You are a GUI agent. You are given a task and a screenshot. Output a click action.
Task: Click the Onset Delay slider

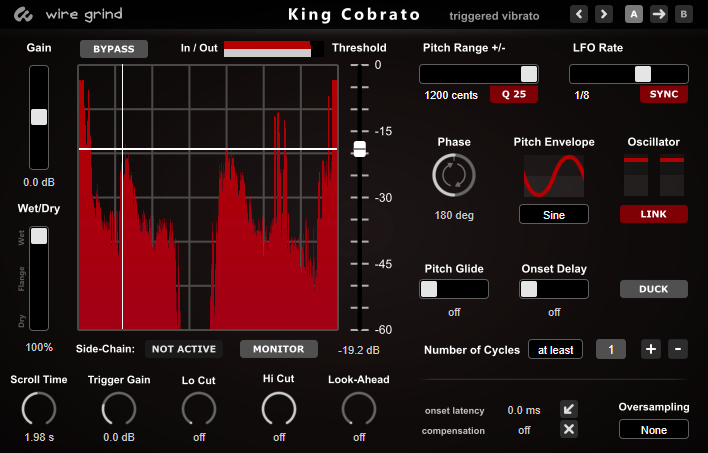[x=554, y=289]
